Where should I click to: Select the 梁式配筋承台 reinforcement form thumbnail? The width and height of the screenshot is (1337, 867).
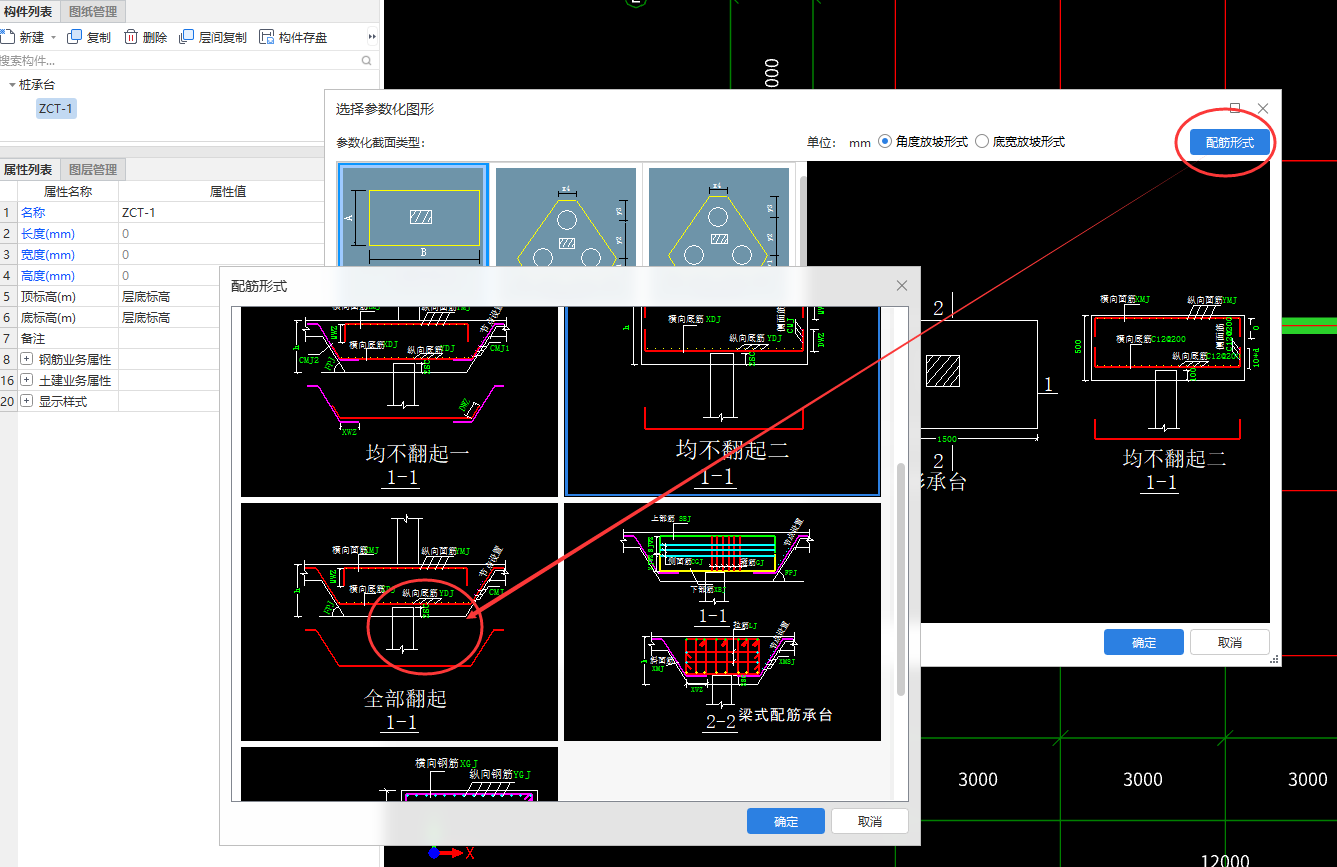point(723,622)
